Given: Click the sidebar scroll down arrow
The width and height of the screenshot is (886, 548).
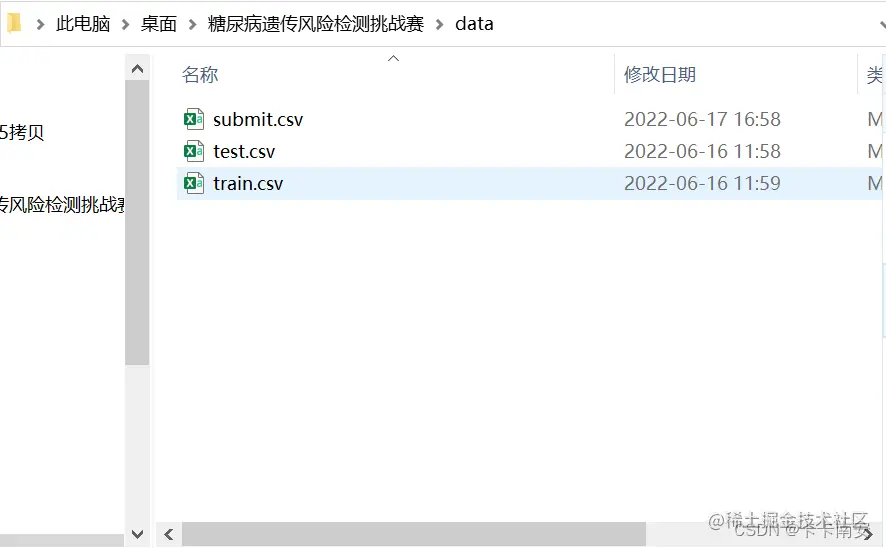Looking at the screenshot, I should coord(137,533).
